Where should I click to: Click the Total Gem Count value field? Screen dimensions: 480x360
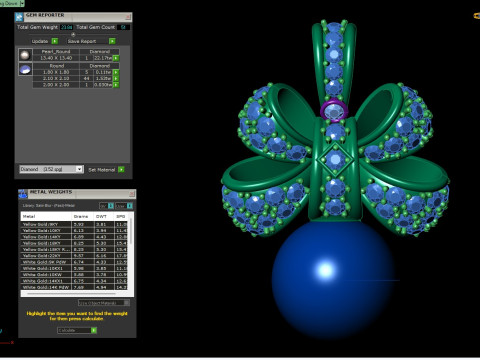[x=123, y=27]
